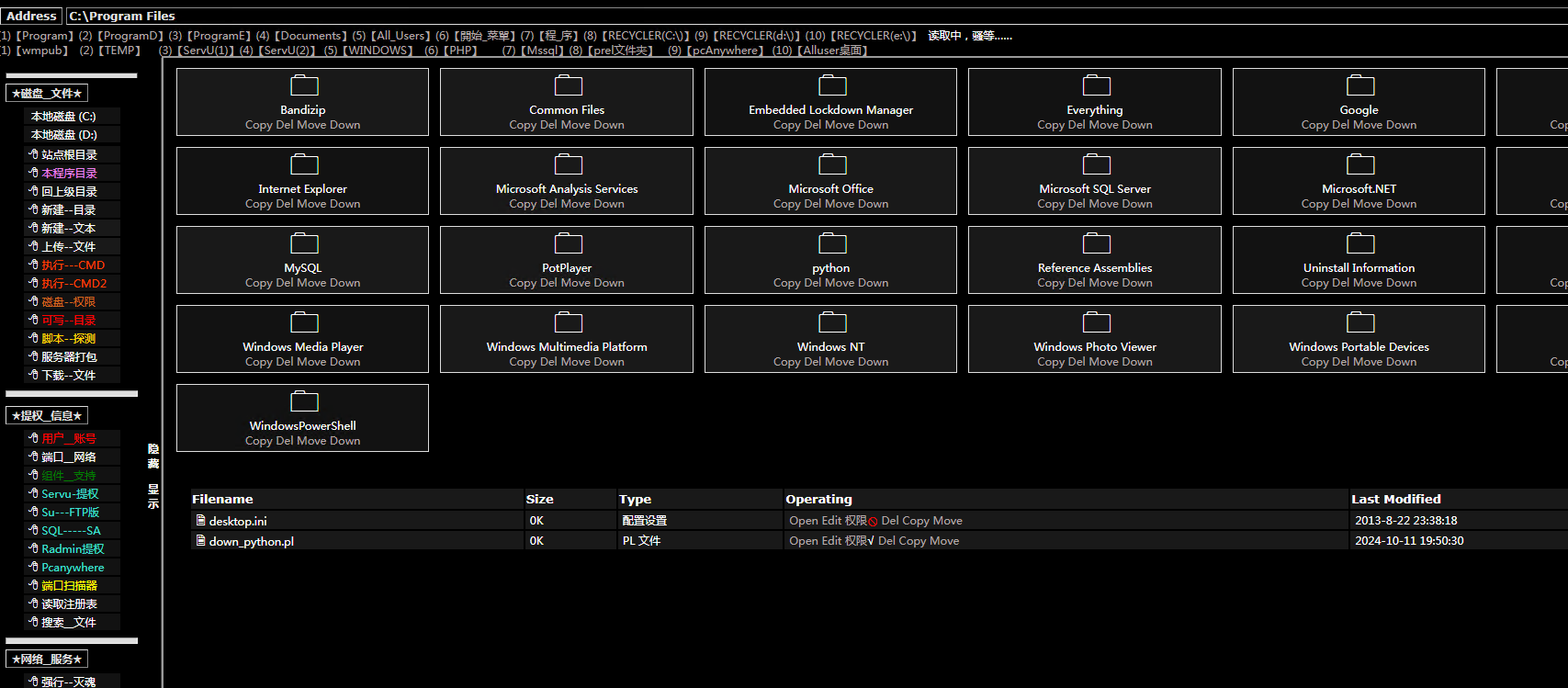Jump to the WINDOWS shortcut link
Viewport: 1568px width, 688px height.
[x=378, y=51]
